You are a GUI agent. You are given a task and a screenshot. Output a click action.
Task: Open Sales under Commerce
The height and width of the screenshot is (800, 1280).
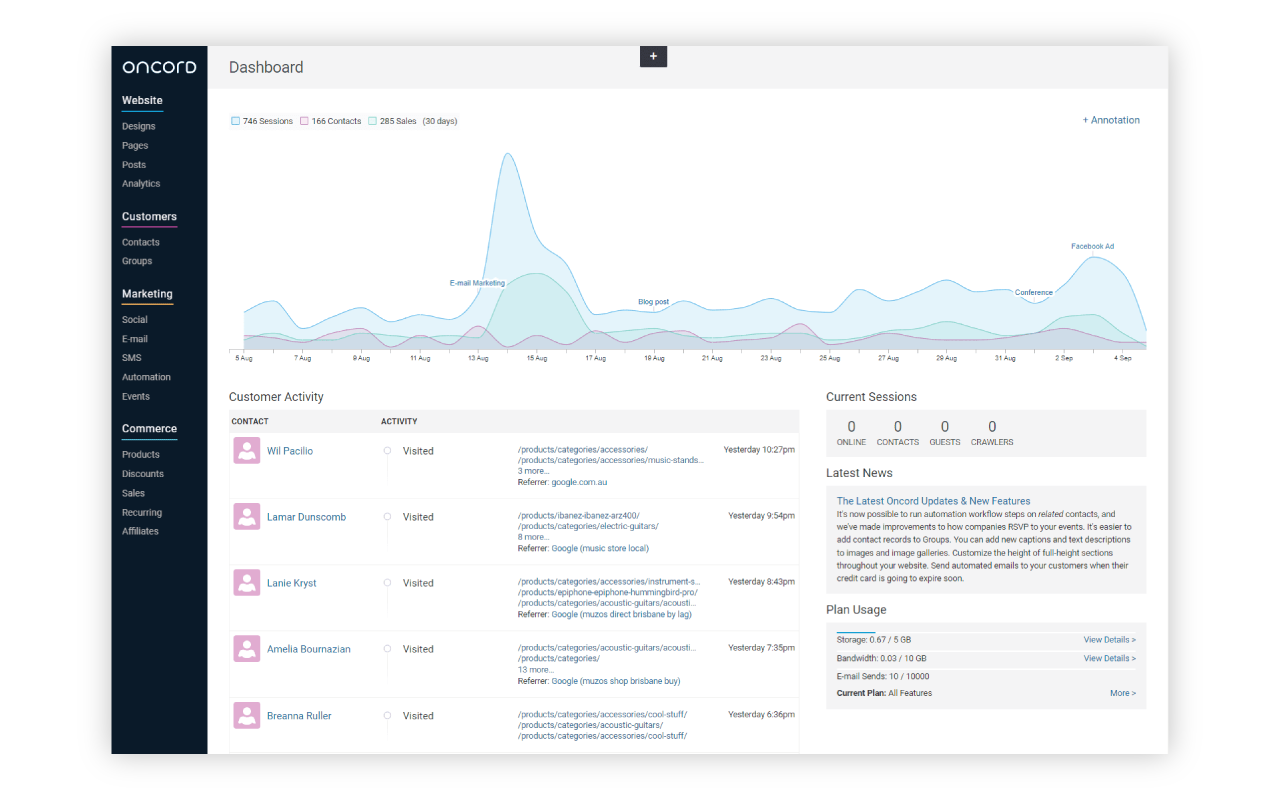click(x=133, y=493)
